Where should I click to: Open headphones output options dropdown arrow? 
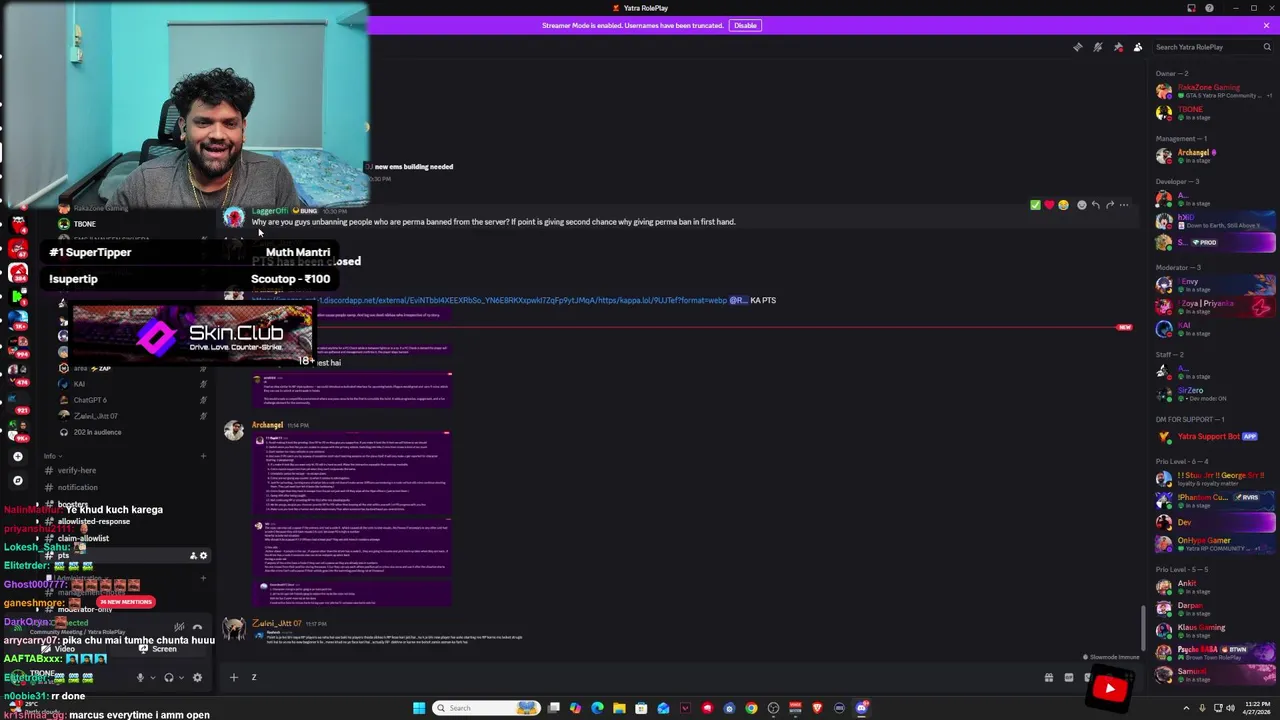[180, 678]
